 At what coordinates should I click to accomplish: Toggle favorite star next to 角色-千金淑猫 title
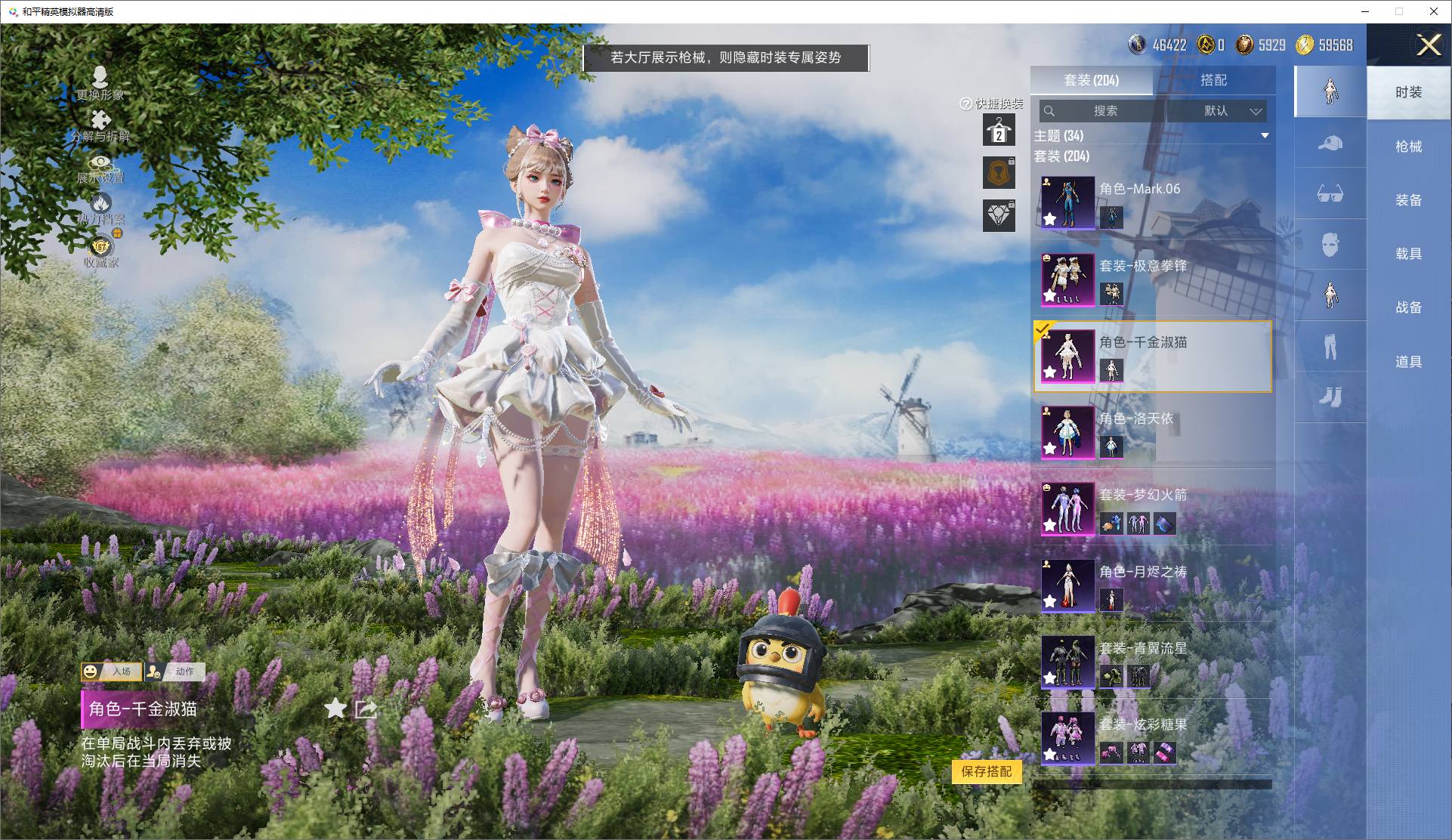tap(335, 709)
